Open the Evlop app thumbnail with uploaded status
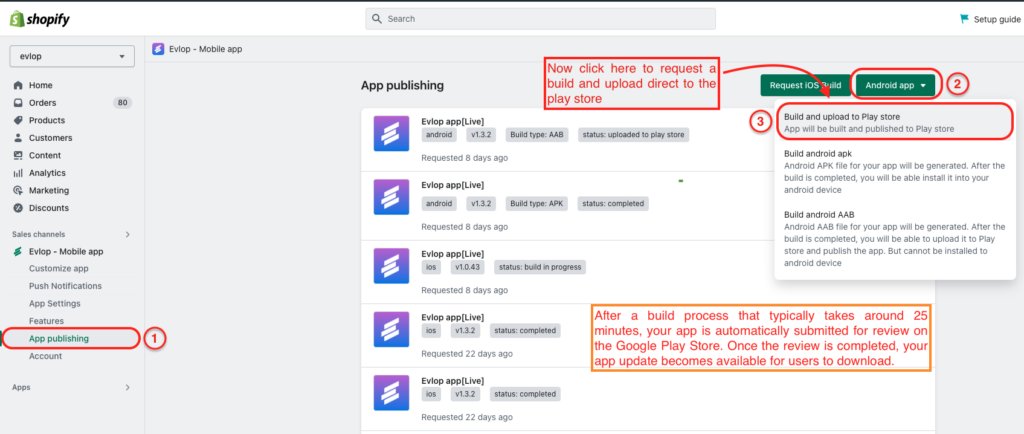The width and height of the screenshot is (1024, 434). [x=391, y=134]
